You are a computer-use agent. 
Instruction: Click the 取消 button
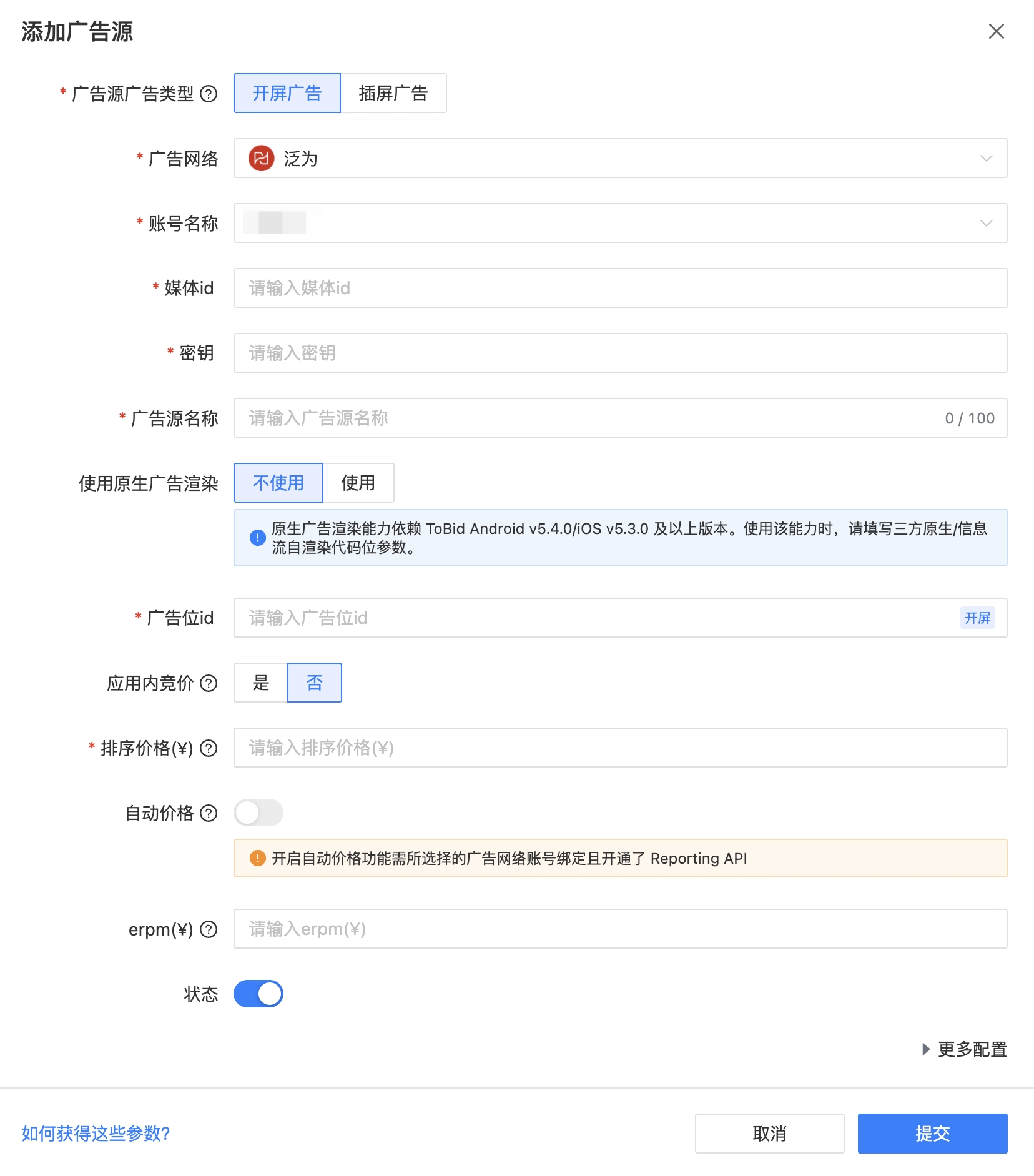click(x=770, y=1134)
